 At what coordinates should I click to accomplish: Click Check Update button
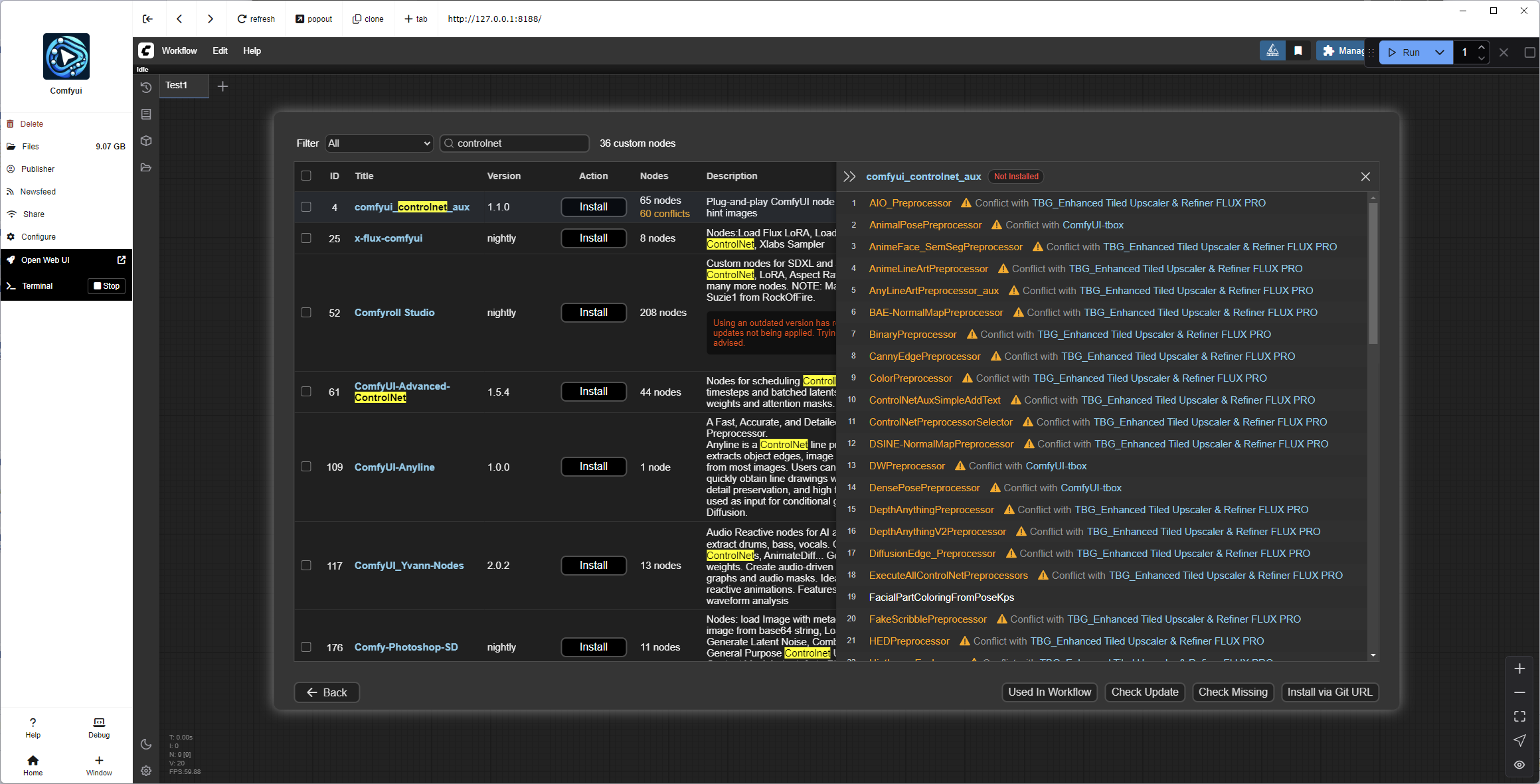pyautogui.click(x=1145, y=692)
